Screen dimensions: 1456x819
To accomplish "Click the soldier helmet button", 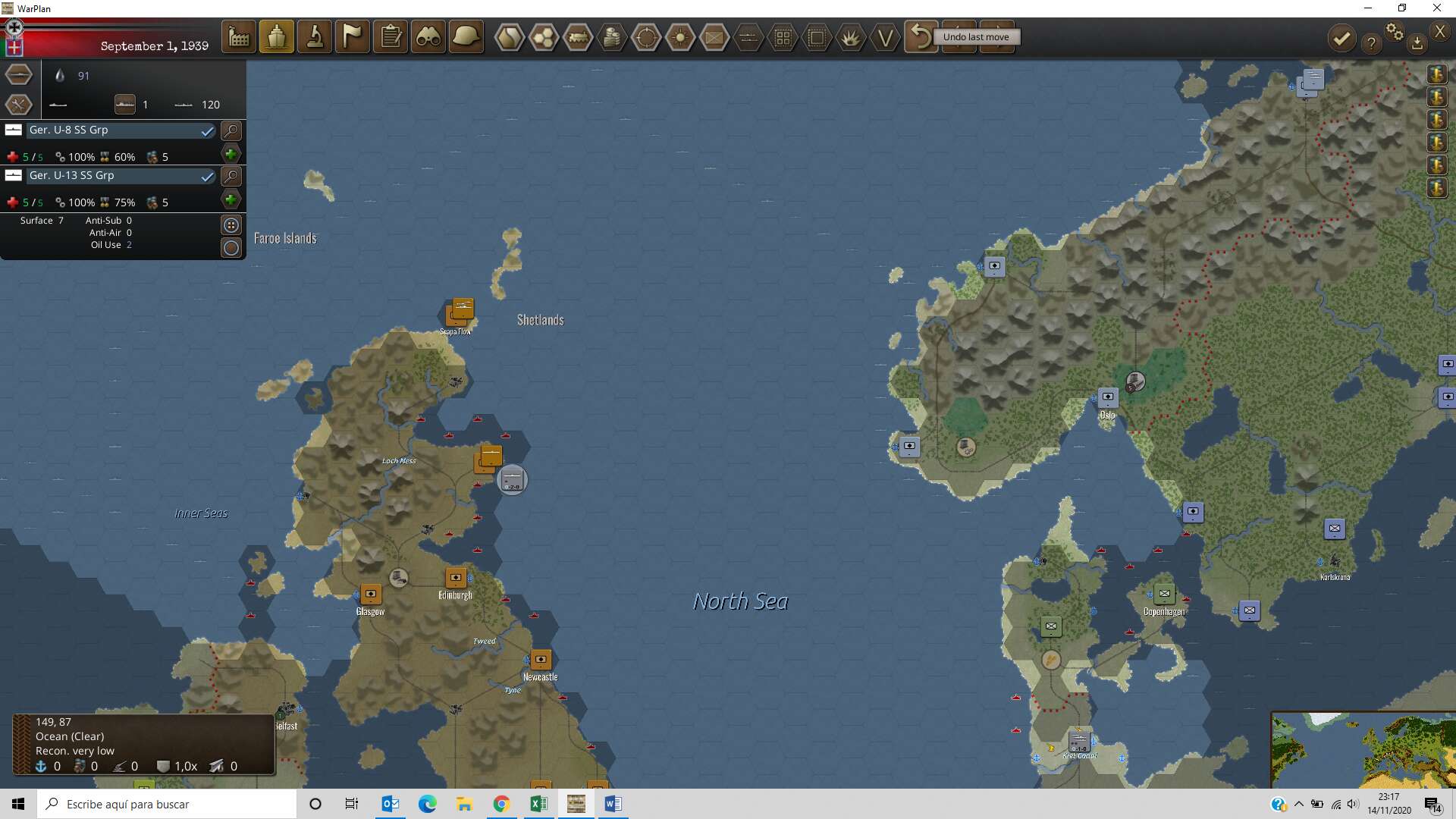I will pyautogui.click(x=466, y=36).
